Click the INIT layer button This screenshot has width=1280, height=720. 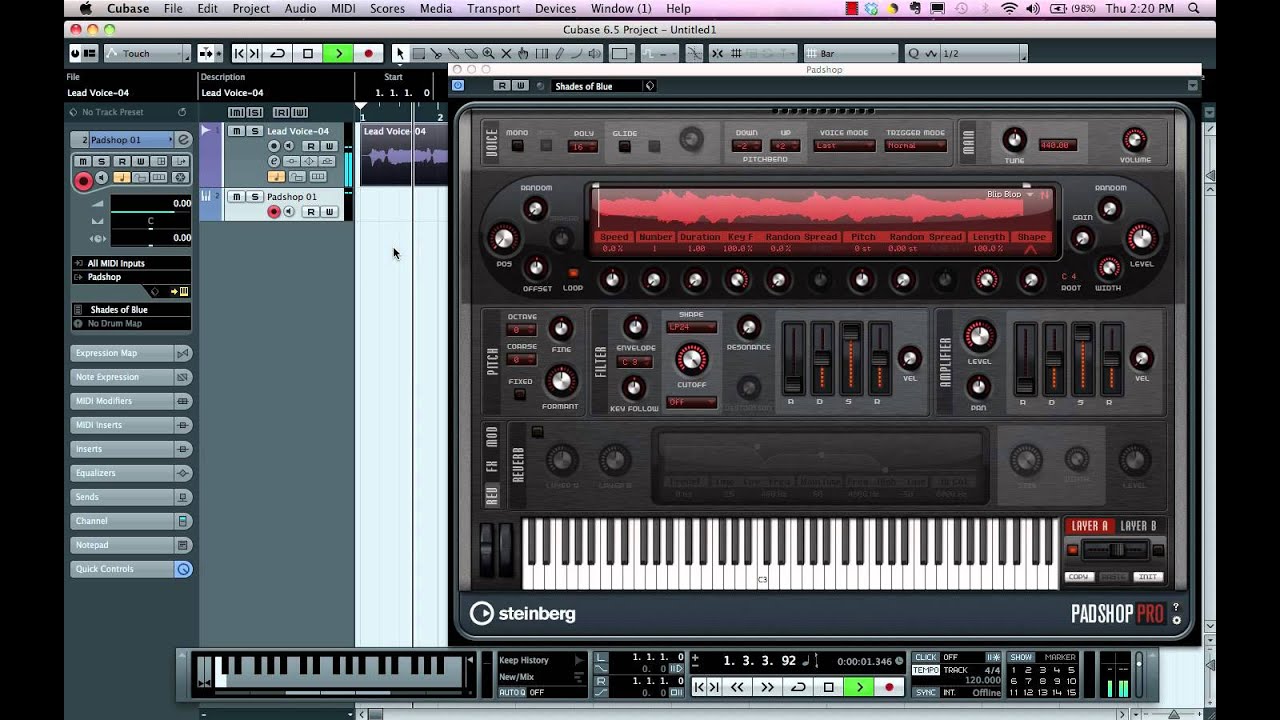click(x=1147, y=577)
